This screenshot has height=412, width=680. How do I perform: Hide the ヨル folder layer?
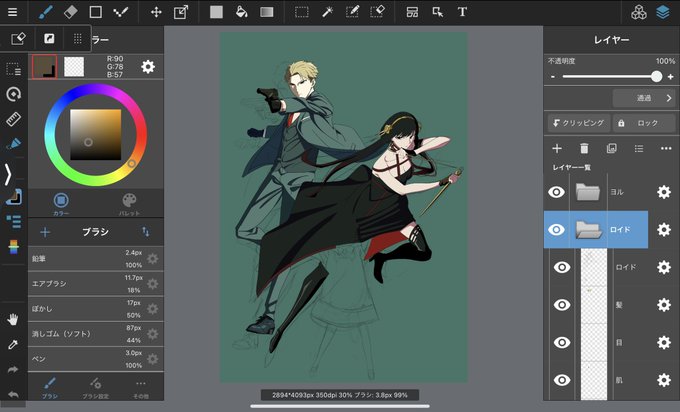pos(556,192)
